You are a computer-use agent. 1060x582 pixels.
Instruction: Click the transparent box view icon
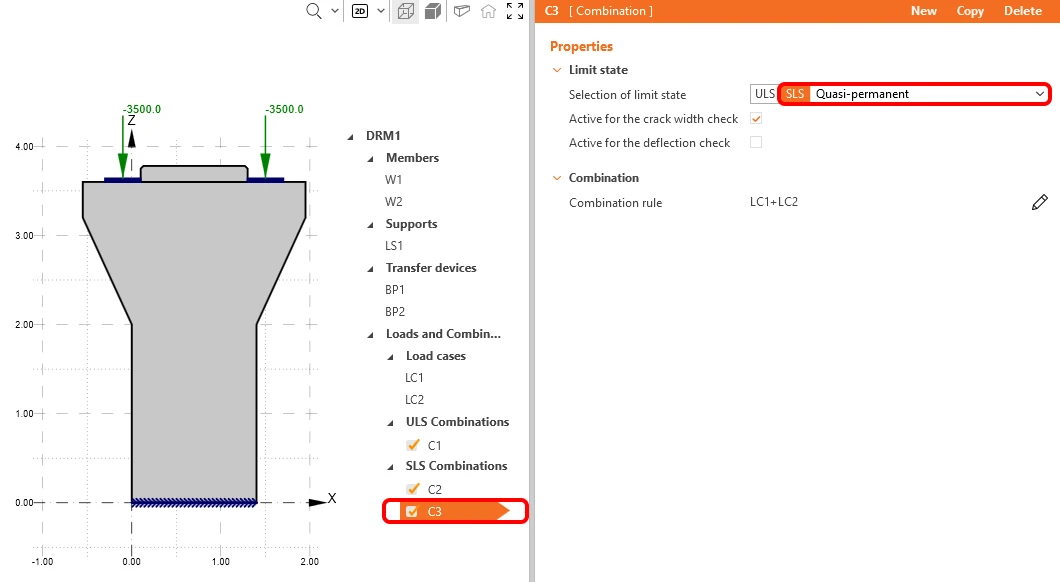pyautogui.click(x=462, y=11)
